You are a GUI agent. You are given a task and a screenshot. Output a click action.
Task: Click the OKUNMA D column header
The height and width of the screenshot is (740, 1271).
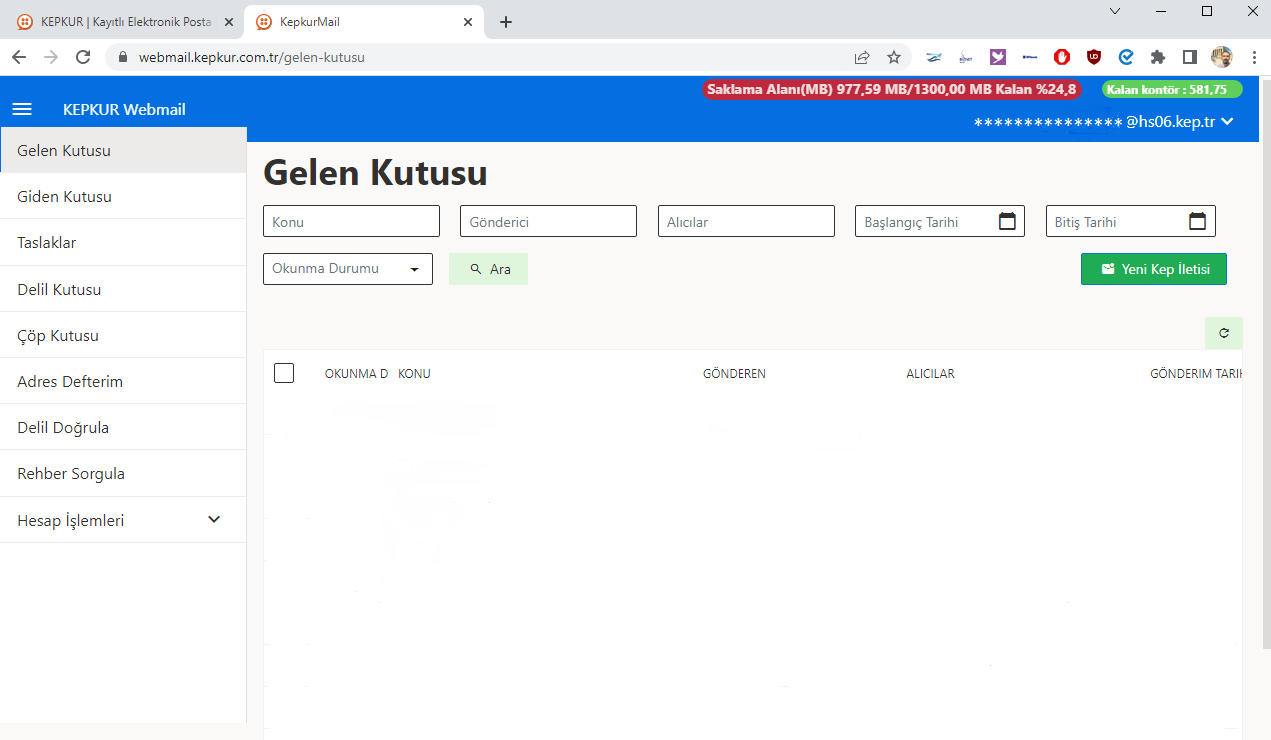pos(356,374)
